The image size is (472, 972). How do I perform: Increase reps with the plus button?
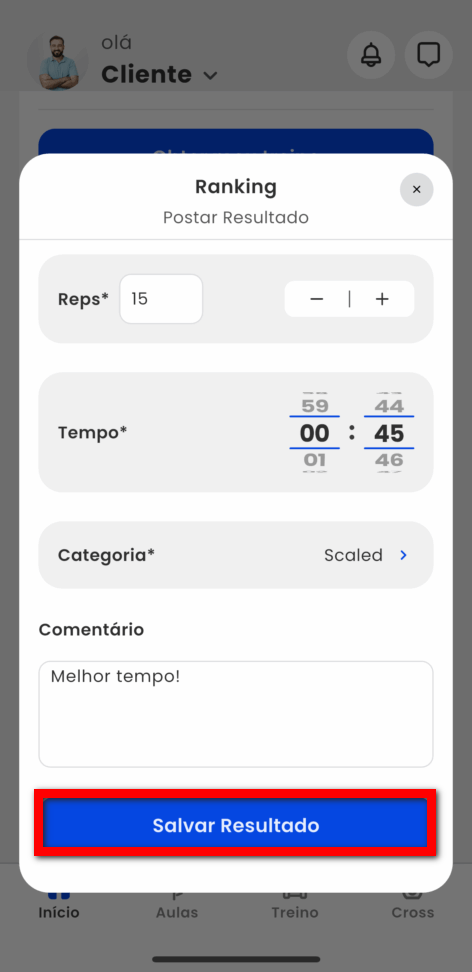(382, 299)
